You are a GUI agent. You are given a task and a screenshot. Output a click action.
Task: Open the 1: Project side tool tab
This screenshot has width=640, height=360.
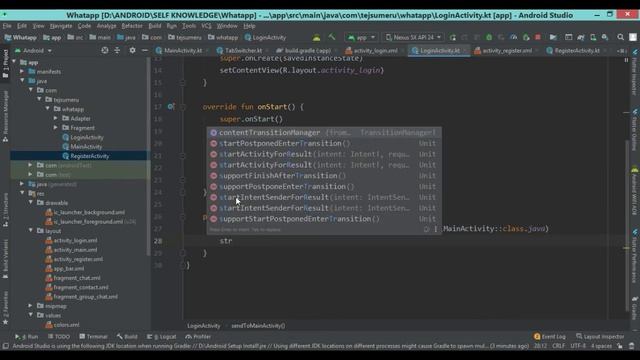click(x=5, y=64)
